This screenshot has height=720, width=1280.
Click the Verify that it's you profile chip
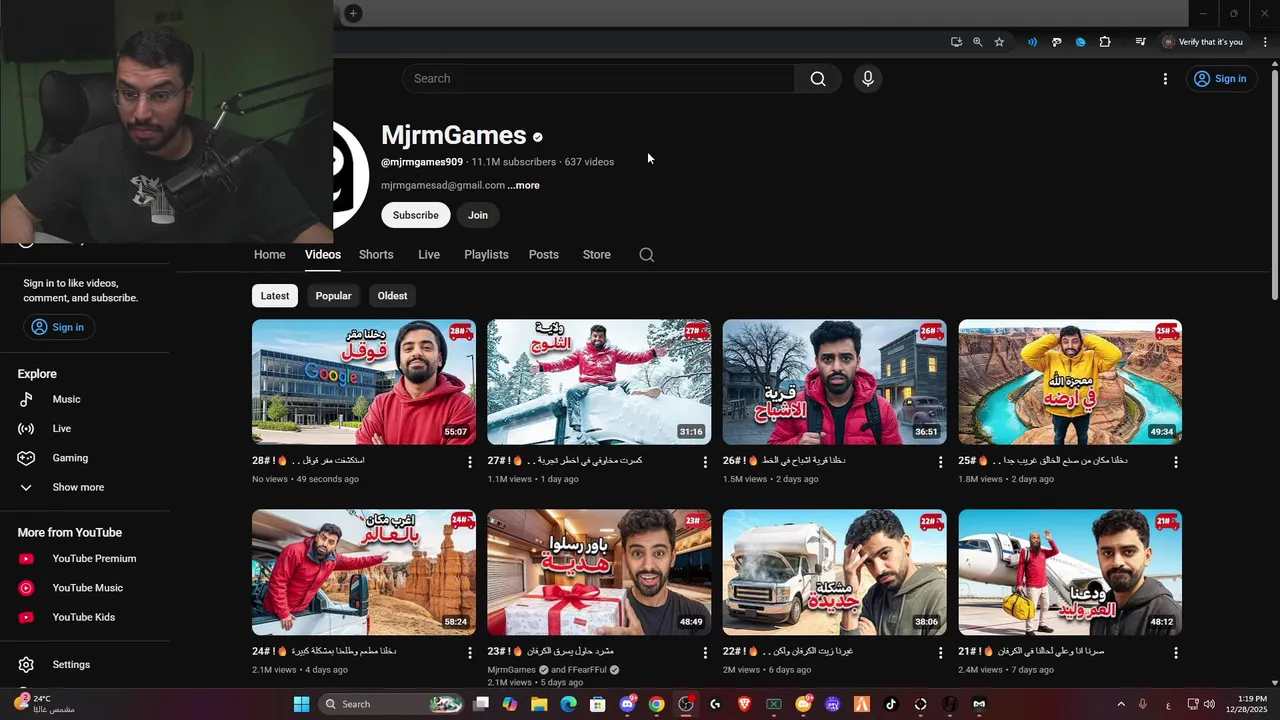click(1203, 42)
